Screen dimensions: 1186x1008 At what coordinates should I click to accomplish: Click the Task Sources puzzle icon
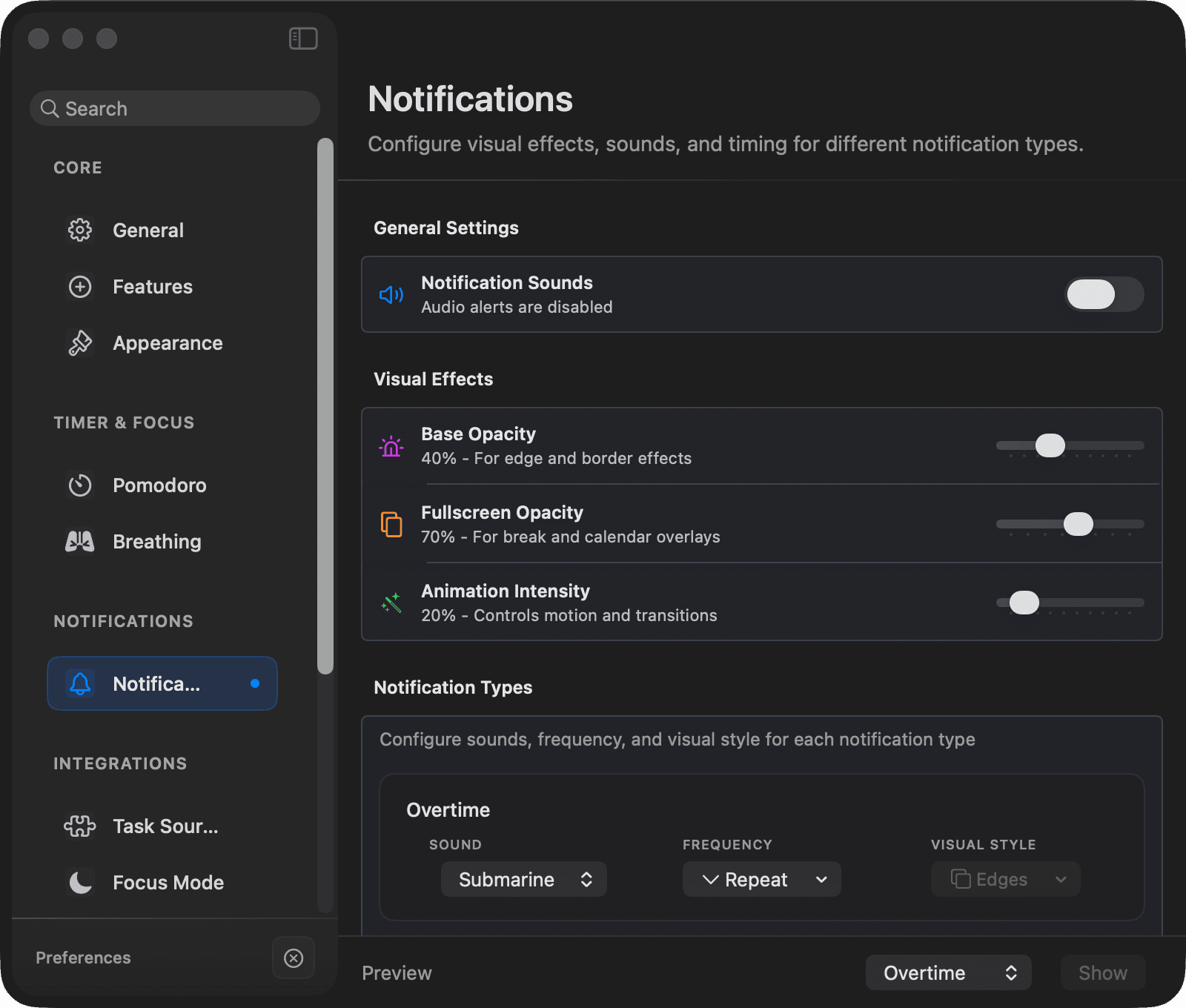click(80, 826)
